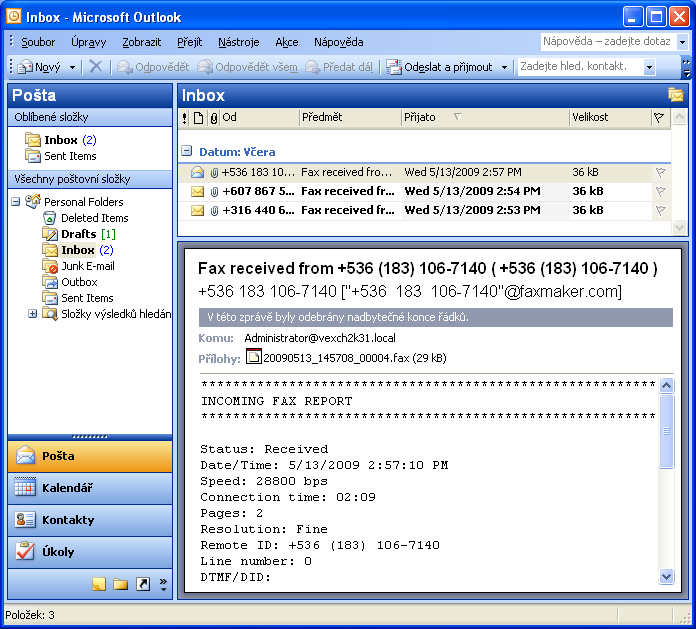696x629 pixels.
Task: Open the Soubor menu
Action: [38, 42]
